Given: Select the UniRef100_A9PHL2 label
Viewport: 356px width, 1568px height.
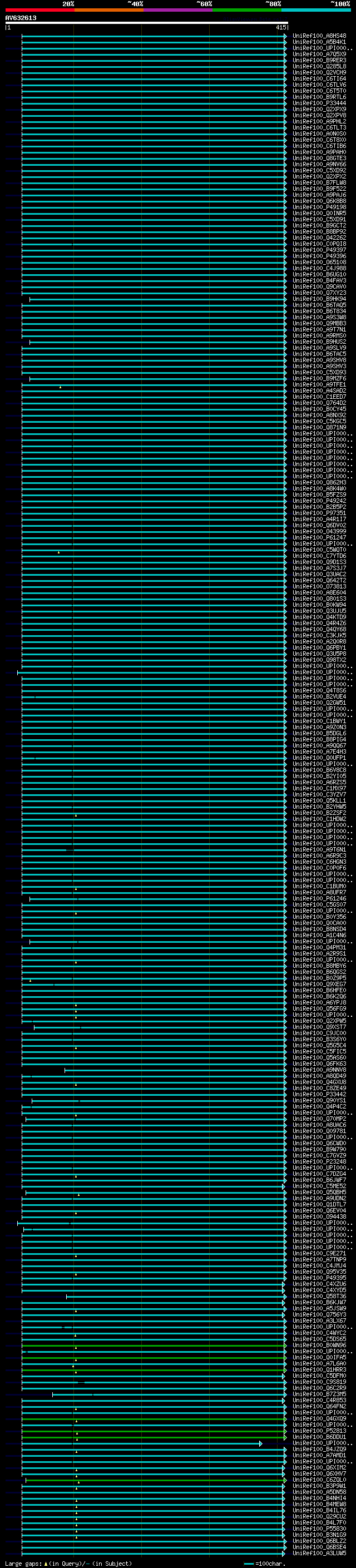Looking at the screenshot, I should point(319,122).
